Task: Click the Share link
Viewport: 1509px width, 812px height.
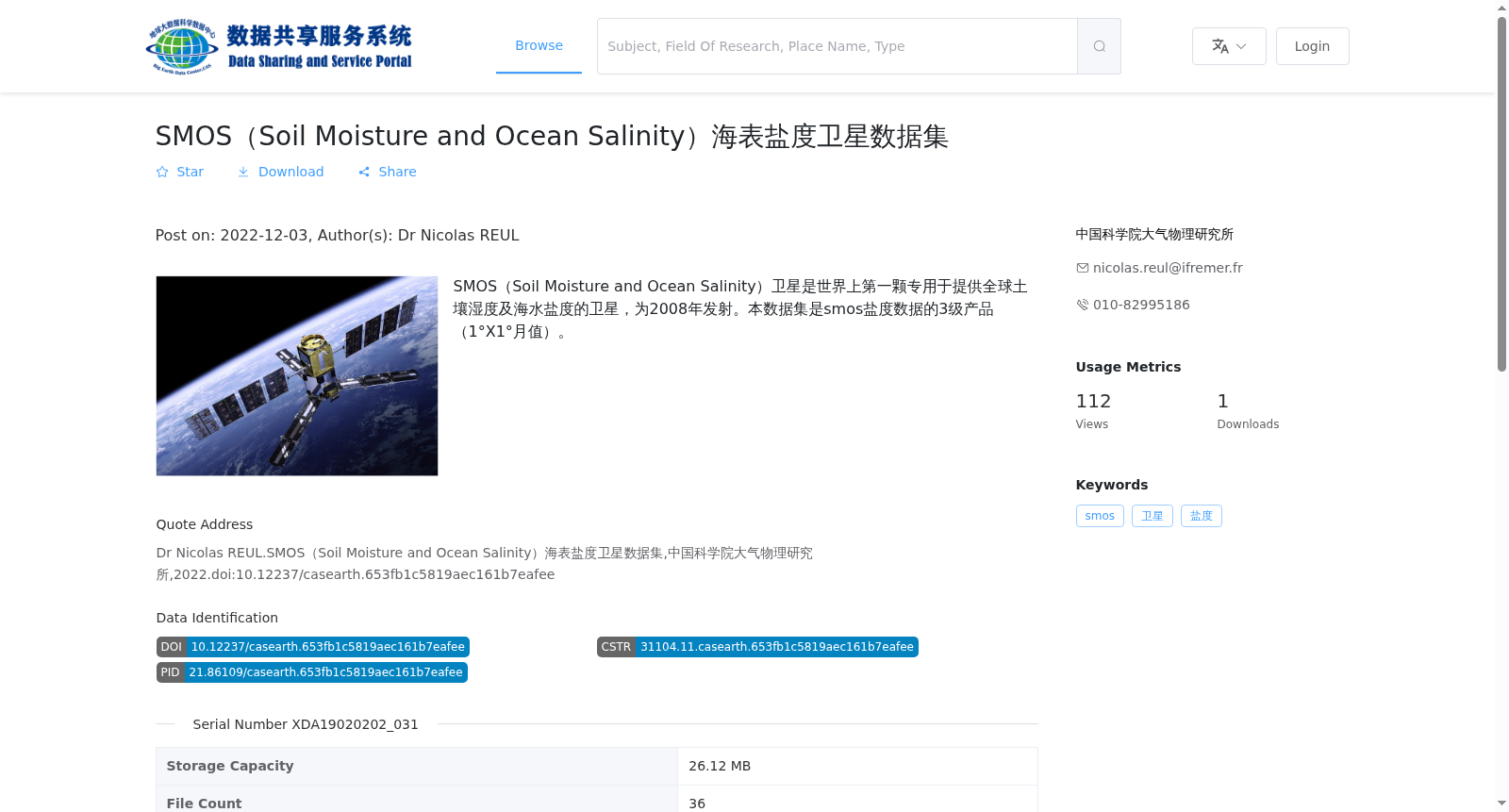Action: point(387,172)
